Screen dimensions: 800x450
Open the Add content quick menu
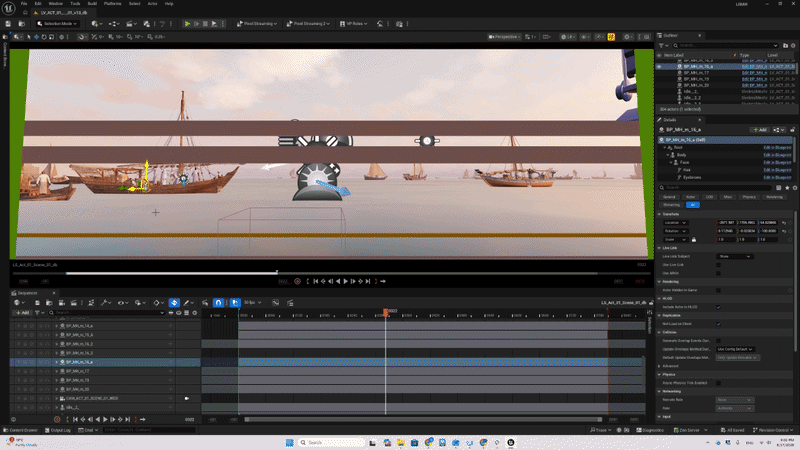[96, 23]
